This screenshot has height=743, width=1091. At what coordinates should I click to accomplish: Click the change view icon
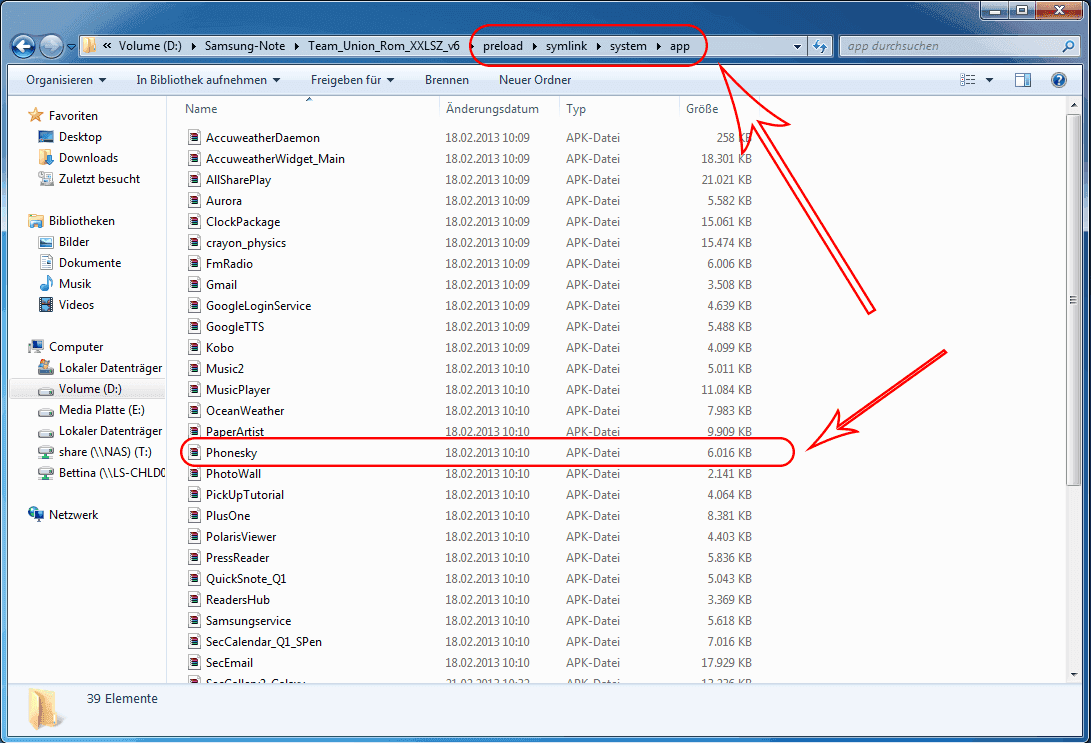point(967,80)
